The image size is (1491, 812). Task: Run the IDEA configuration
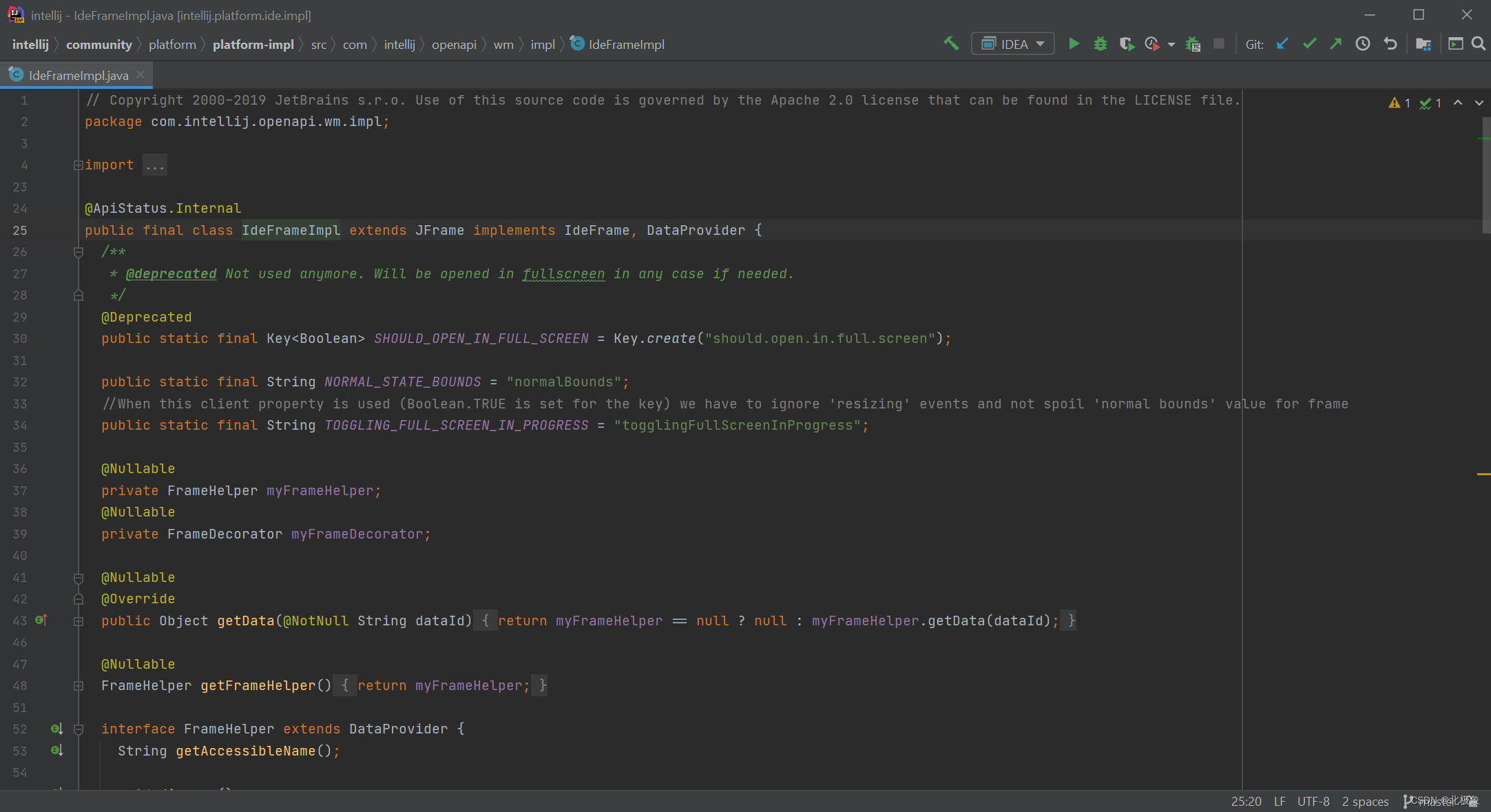point(1074,43)
